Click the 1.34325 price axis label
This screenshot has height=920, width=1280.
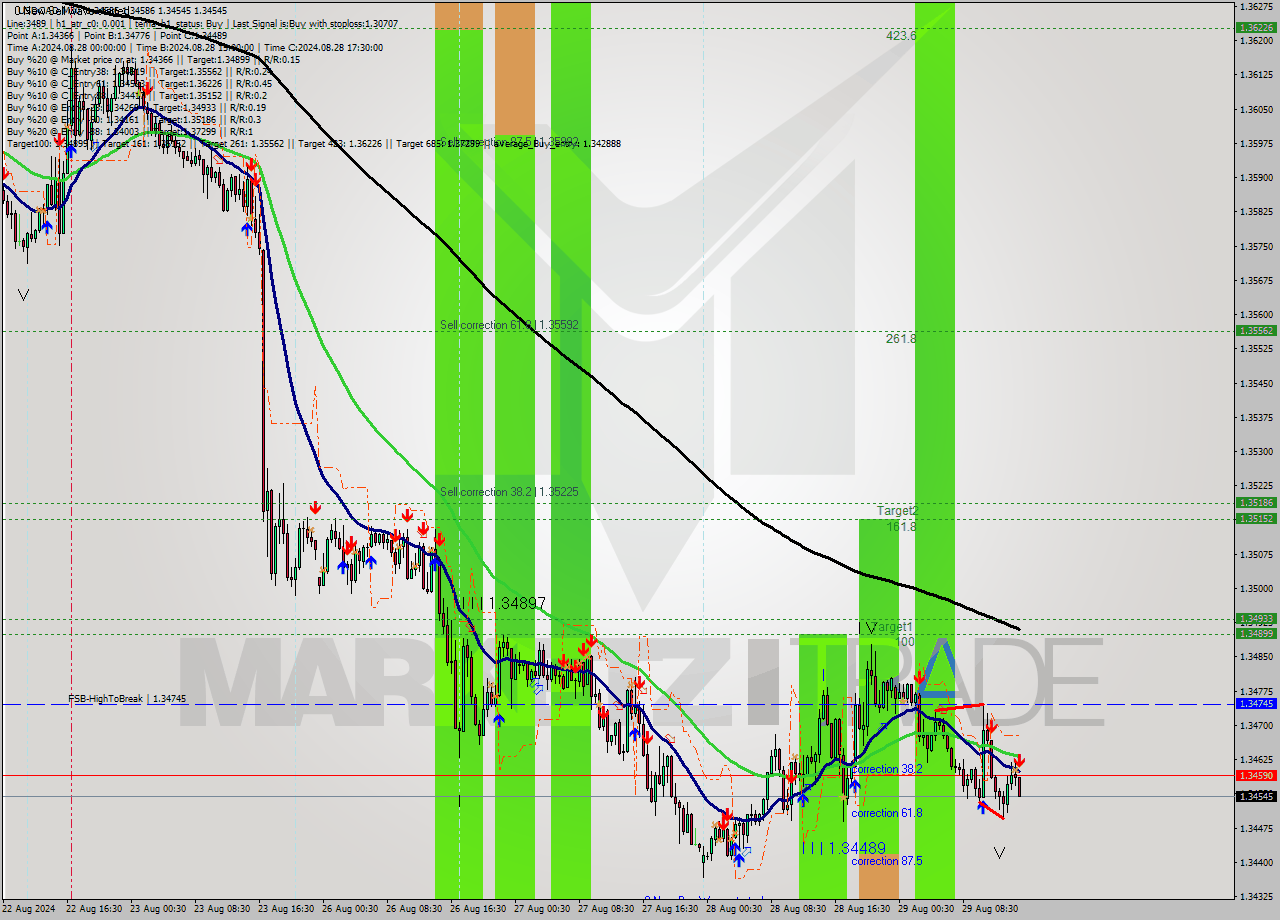pos(1255,896)
